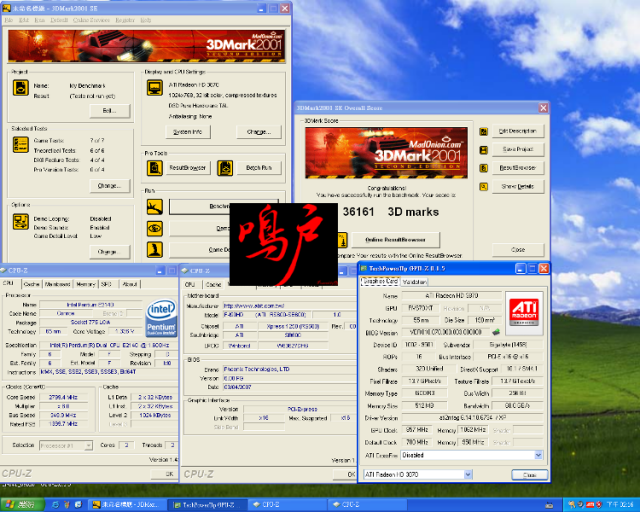
Task: Switch to the Validation tab in GPU-Z
Action: click(414, 282)
